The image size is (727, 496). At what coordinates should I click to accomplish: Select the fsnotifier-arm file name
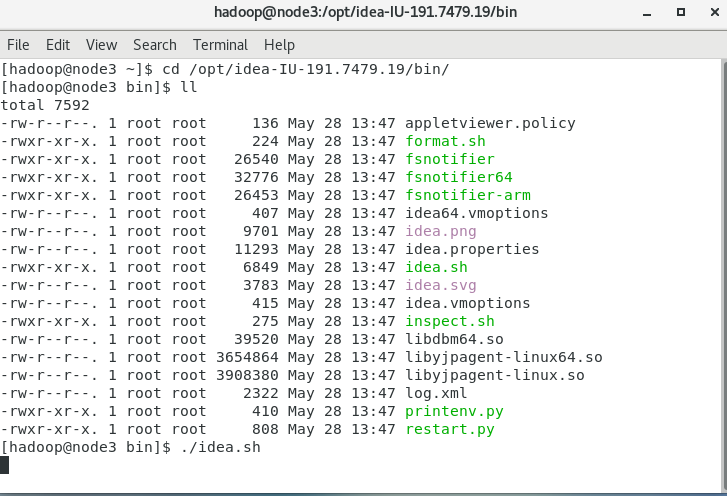pyautogui.click(x=468, y=195)
